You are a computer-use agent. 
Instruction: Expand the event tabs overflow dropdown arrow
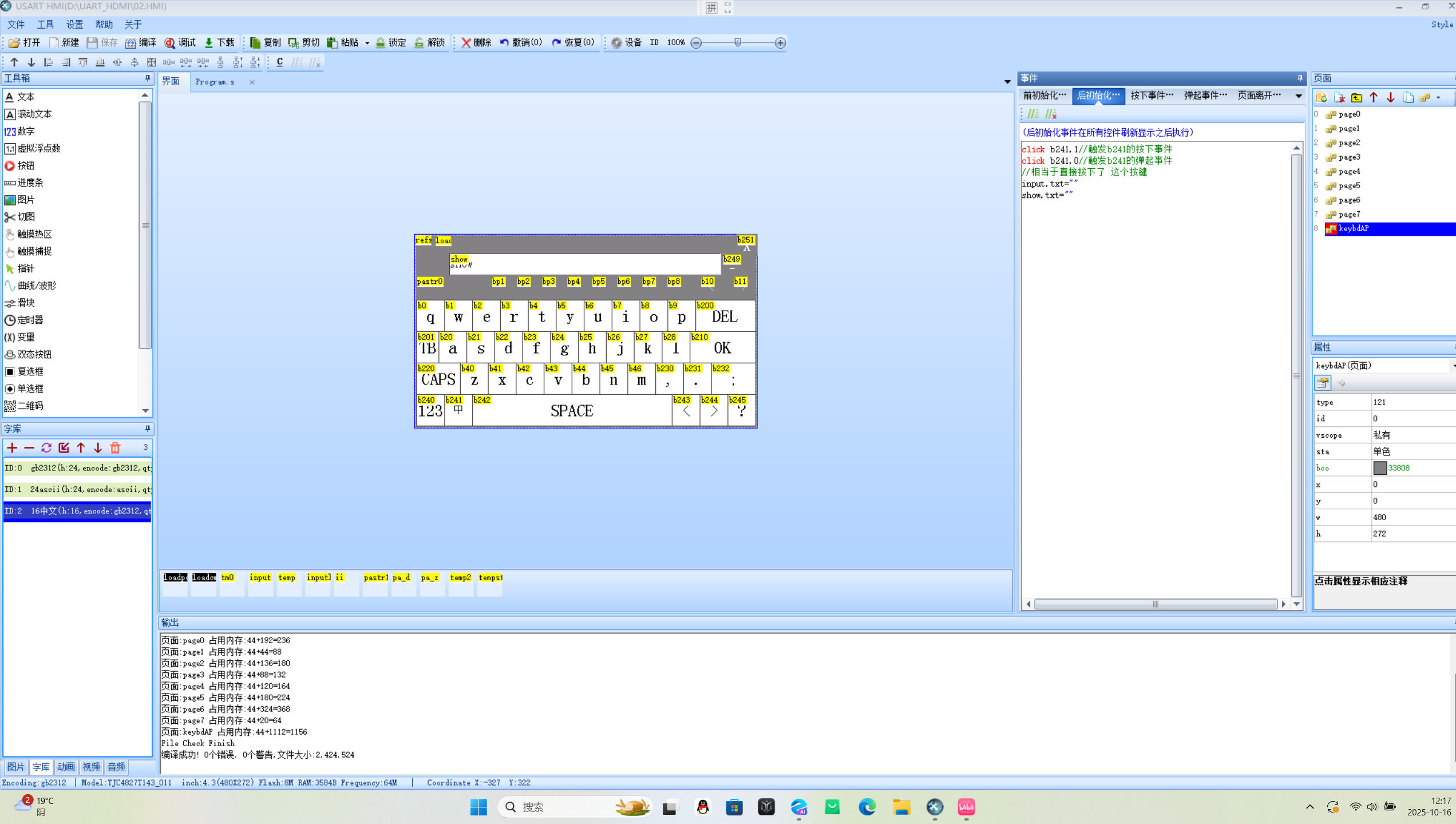(1299, 96)
